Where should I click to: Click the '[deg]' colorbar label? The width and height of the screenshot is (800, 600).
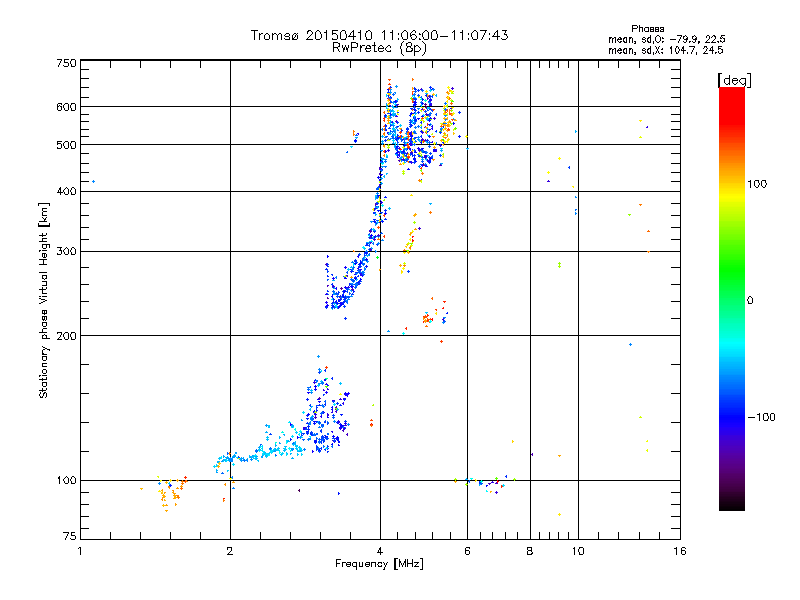(734, 80)
